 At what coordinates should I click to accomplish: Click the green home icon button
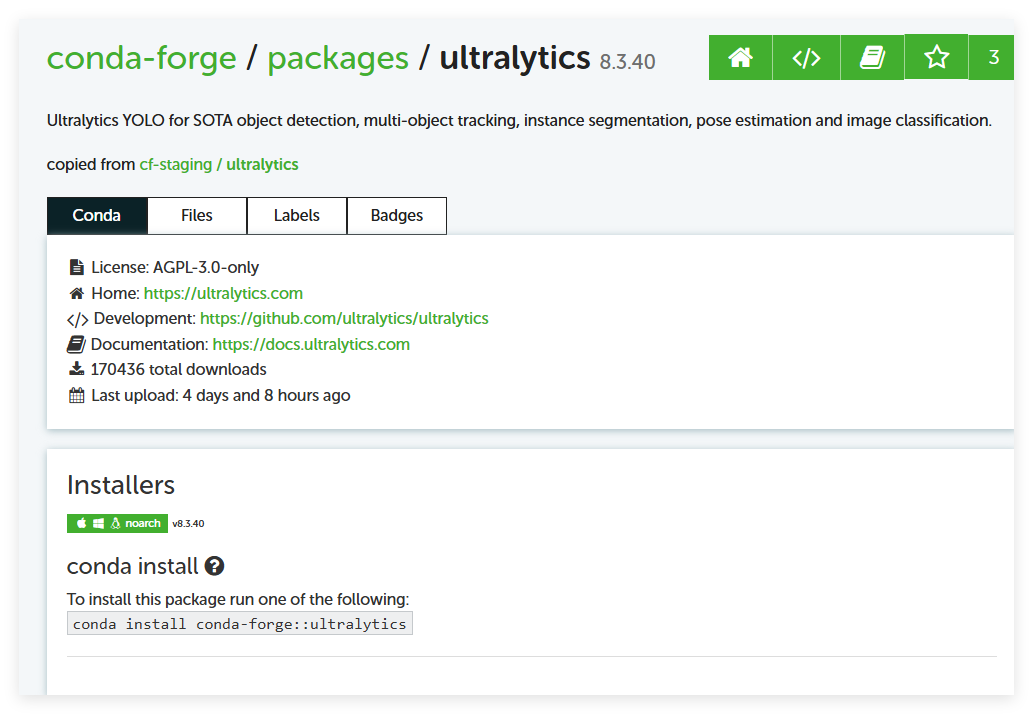point(740,58)
